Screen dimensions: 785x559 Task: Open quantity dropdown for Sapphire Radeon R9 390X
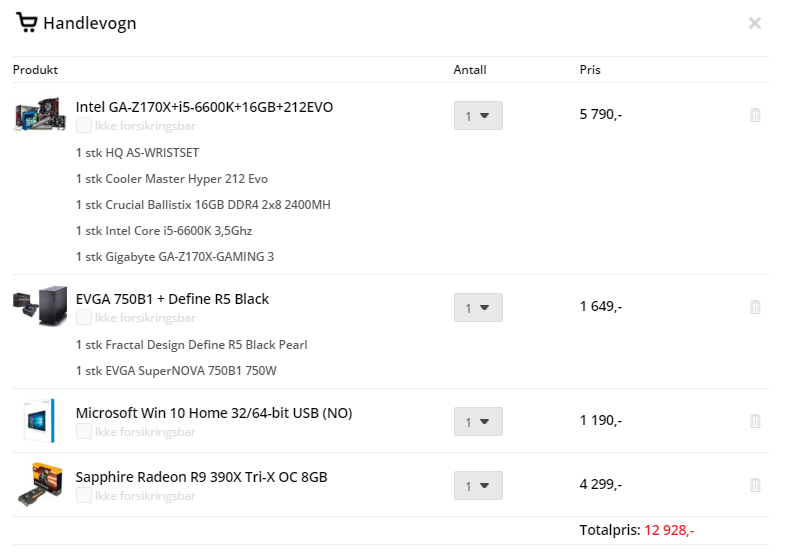pyautogui.click(x=478, y=485)
